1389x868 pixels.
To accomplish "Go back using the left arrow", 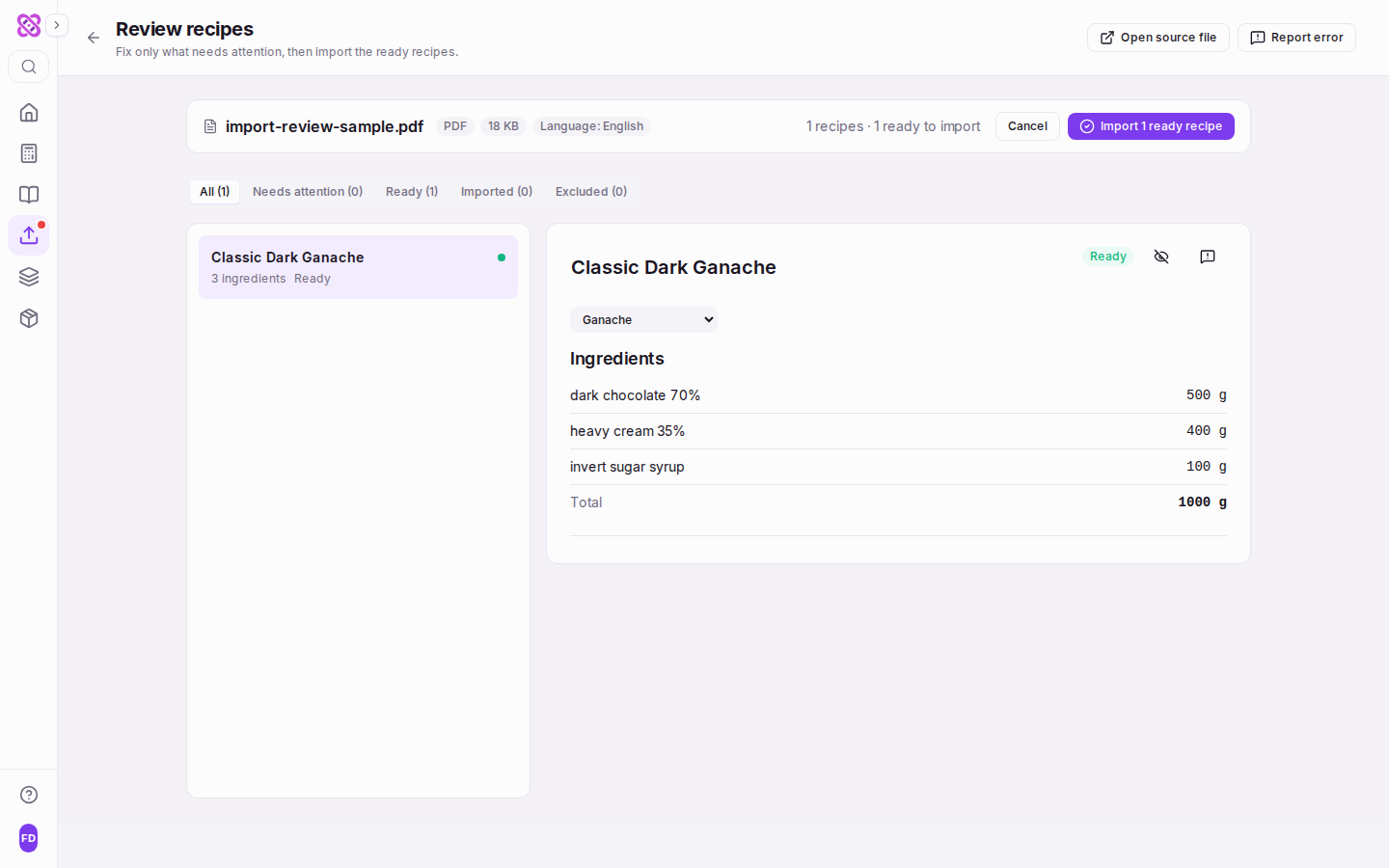I will [94, 38].
